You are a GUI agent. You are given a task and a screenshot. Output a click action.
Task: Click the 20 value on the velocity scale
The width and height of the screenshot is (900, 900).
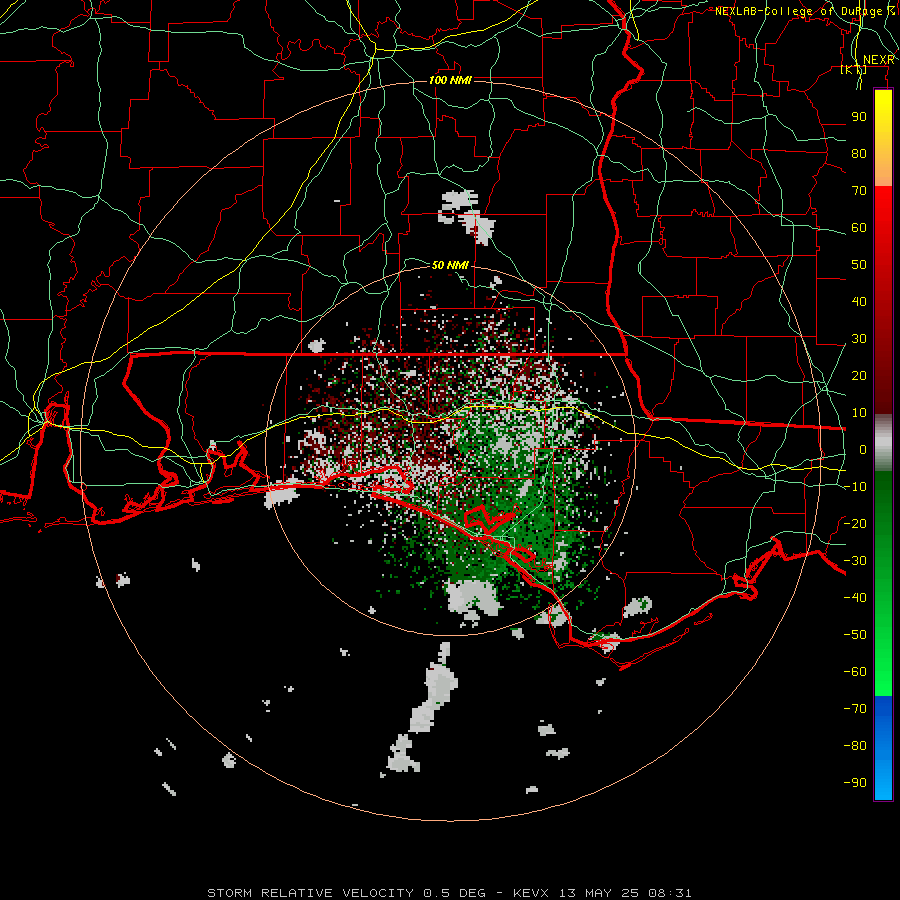pyautogui.click(x=859, y=376)
